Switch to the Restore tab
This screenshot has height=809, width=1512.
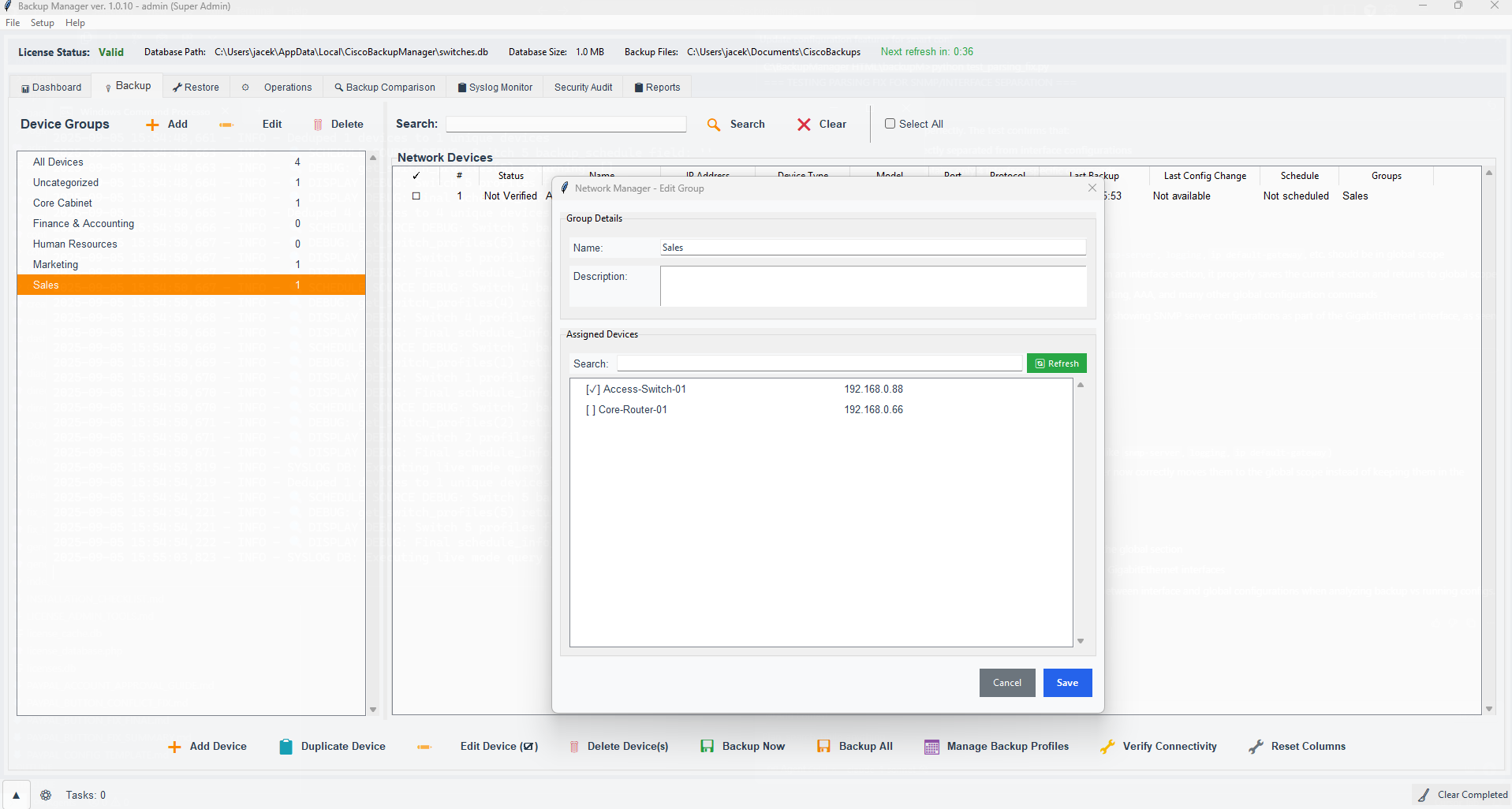(x=196, y=88)
